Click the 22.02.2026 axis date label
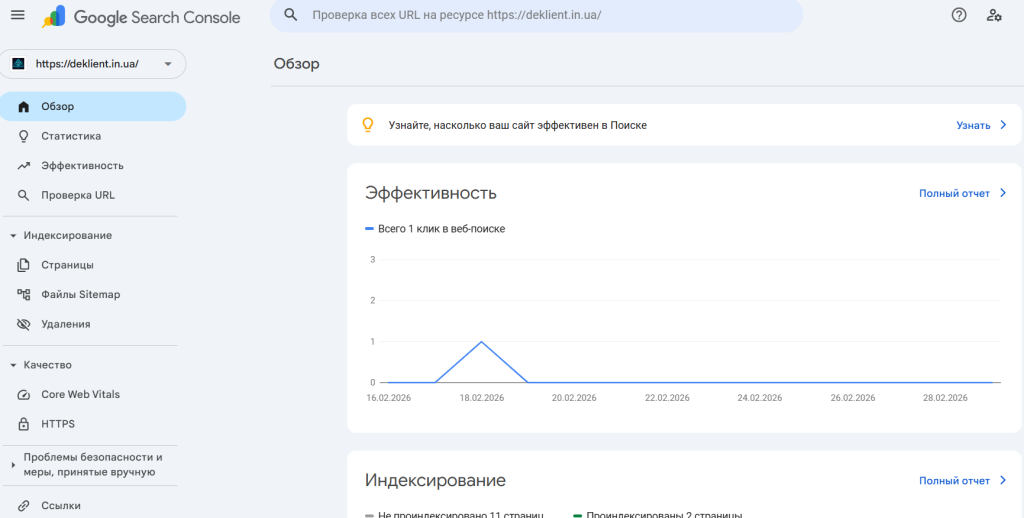1024x518 pixels. 667,398
